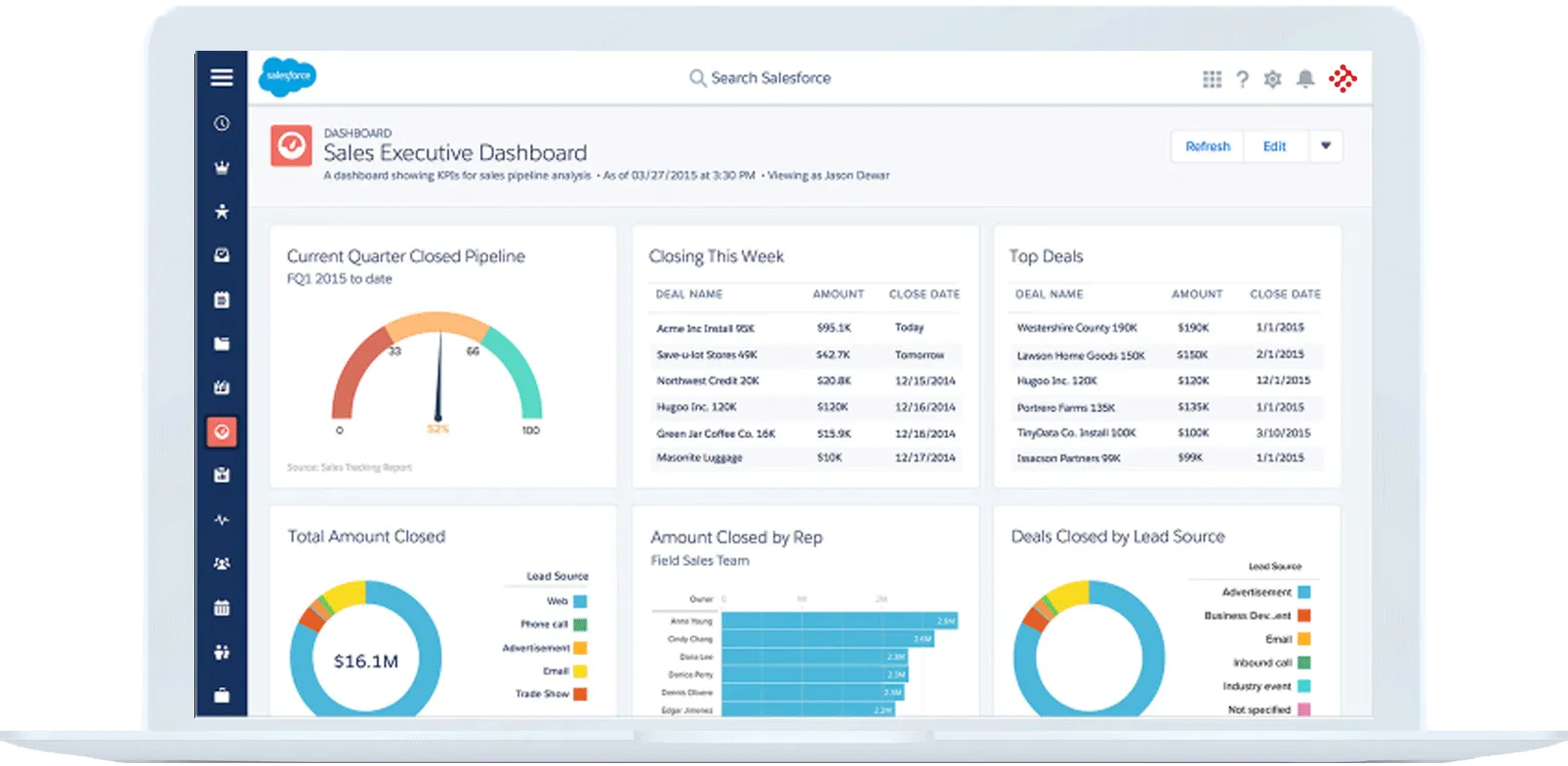Click the Total Amount Closed title

click(366, 536)
